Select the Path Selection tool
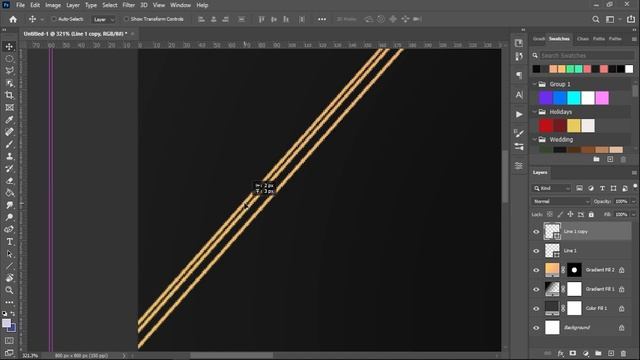 tap(9, 254)
